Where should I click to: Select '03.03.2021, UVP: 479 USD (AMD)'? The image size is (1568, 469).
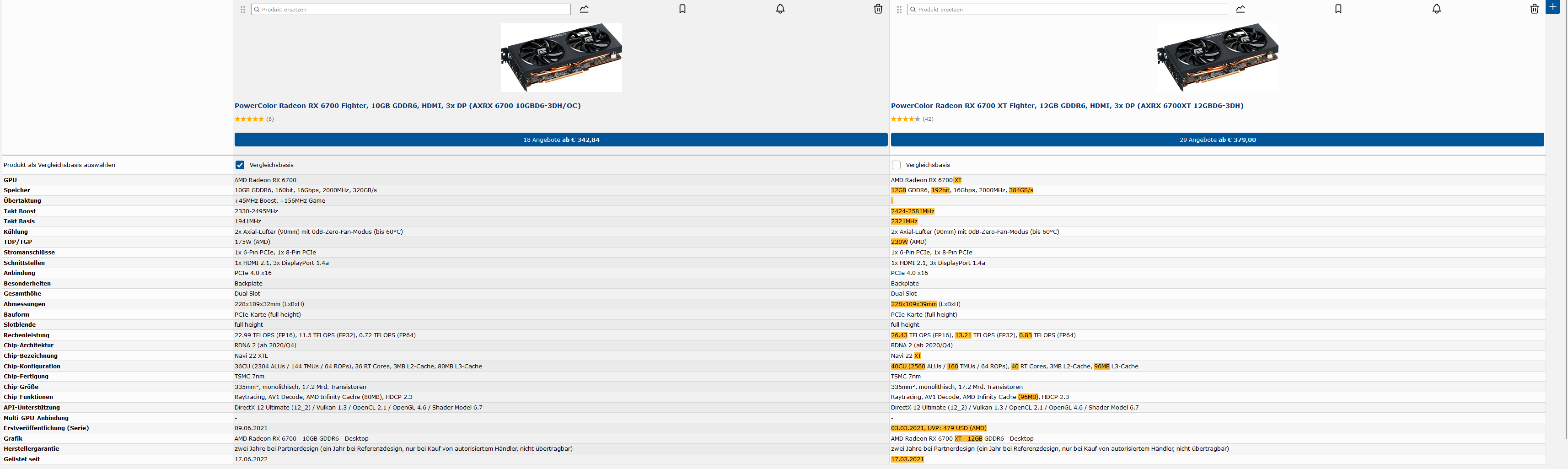click(939, 428)
